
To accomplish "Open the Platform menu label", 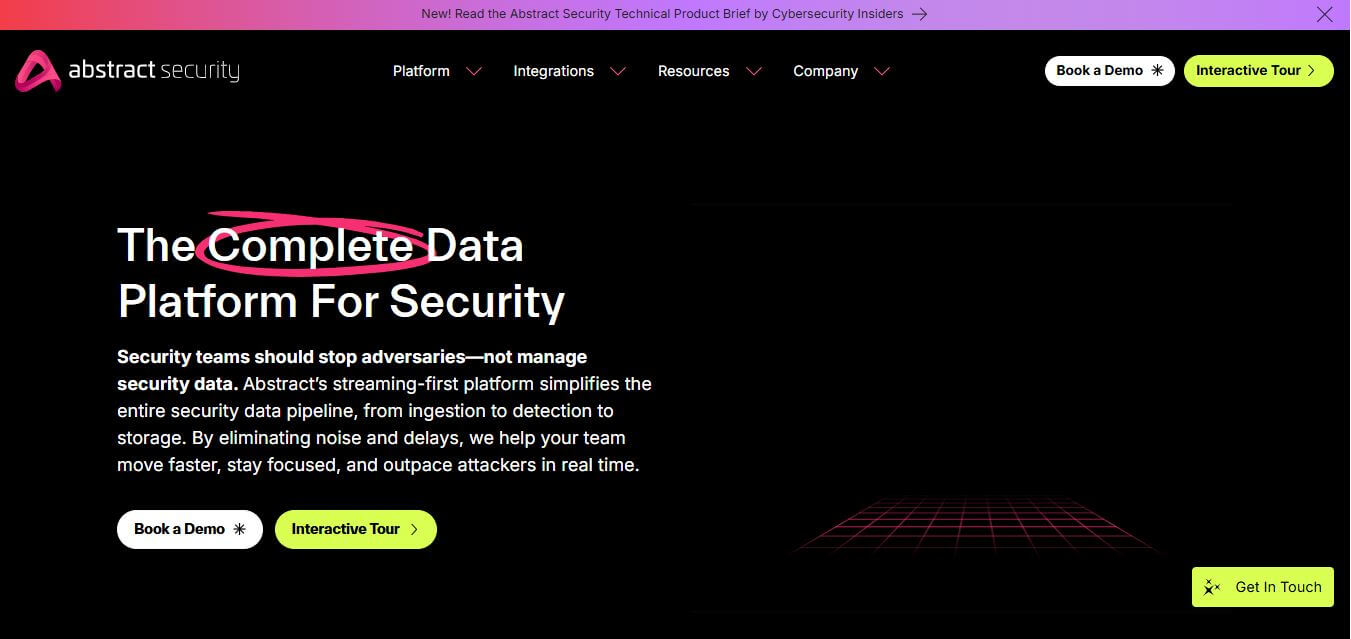I will pyautogui.click(x=421, y=71).
